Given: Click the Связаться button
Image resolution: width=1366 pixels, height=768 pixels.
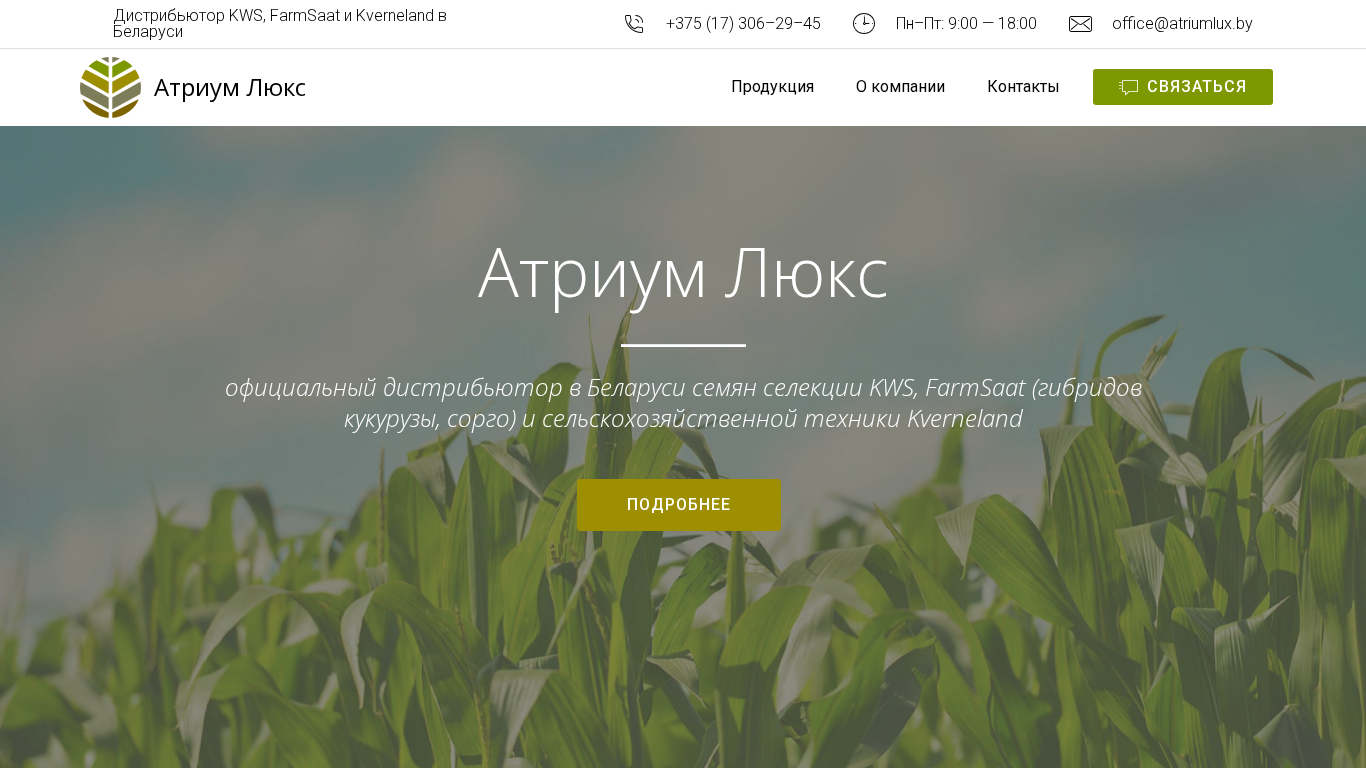Looking at the screenshot, I should [1183, 87].
